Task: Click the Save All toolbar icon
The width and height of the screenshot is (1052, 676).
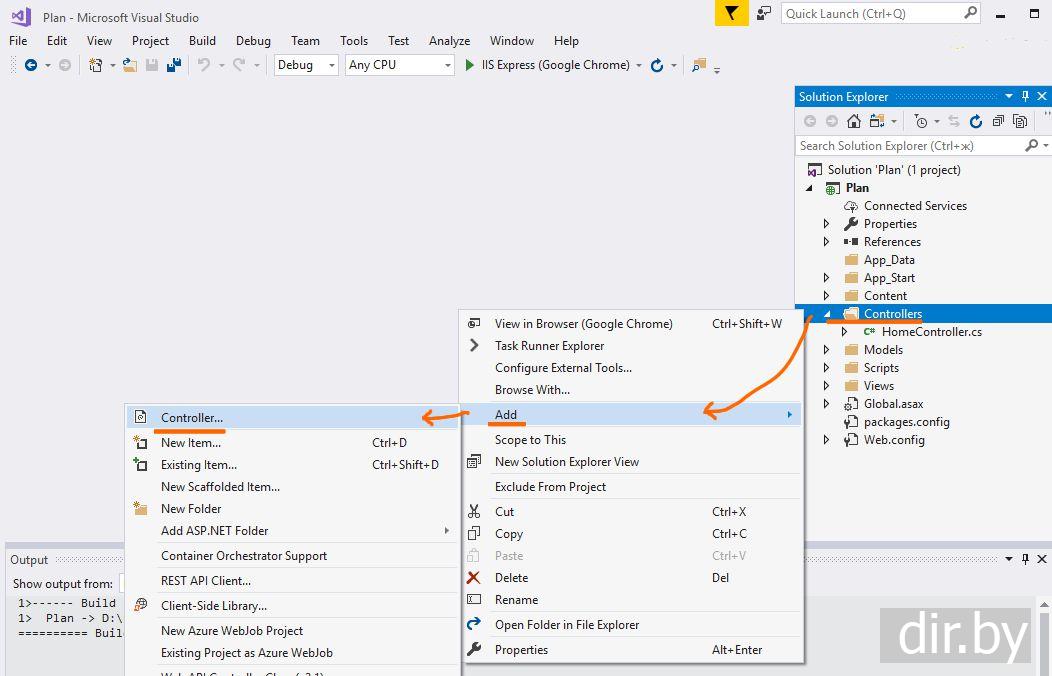Action: click(x=174, y=65)
